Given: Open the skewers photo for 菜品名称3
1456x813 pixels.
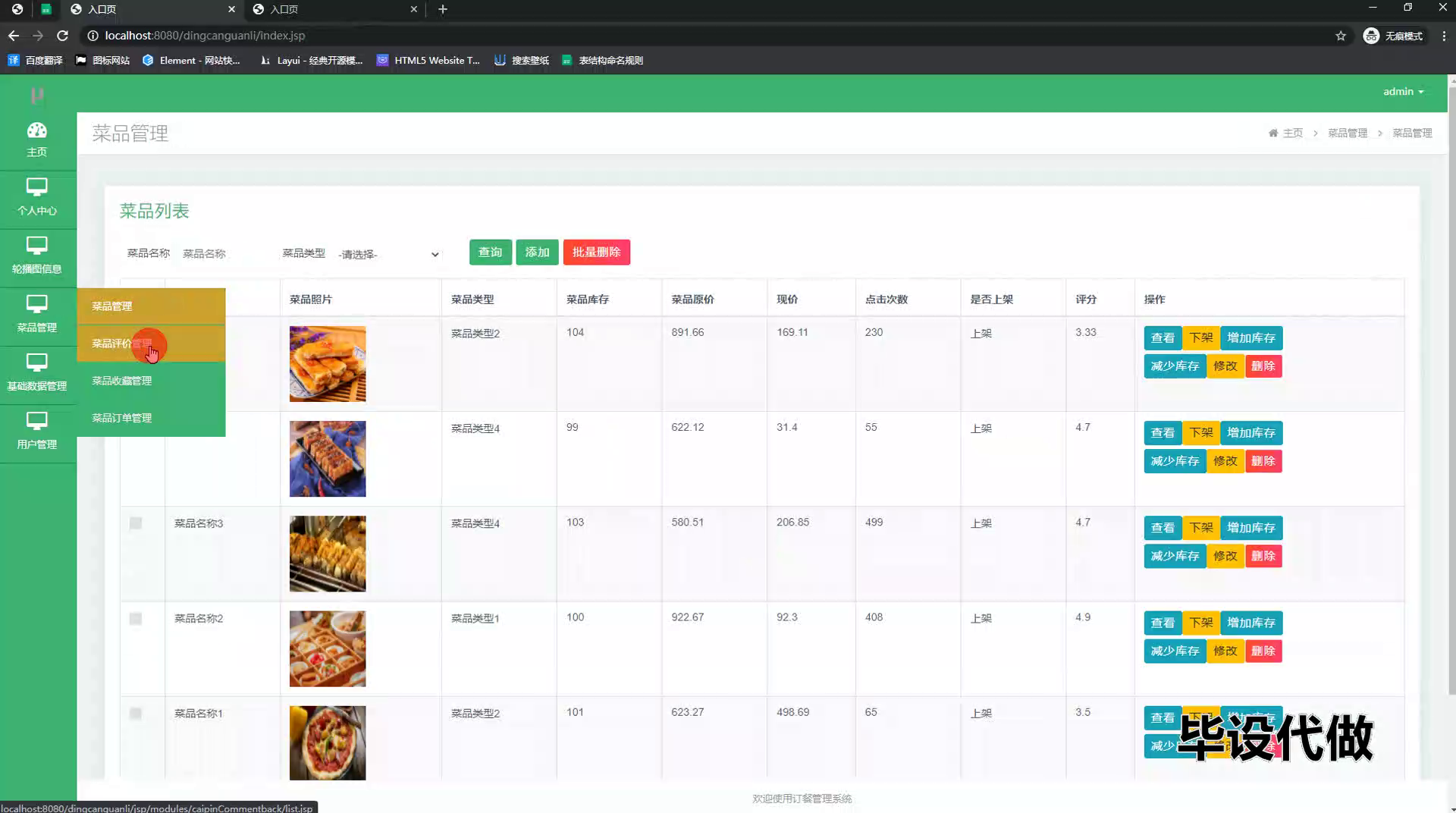Looking at the screenshot, I should [x=328, y=554].
